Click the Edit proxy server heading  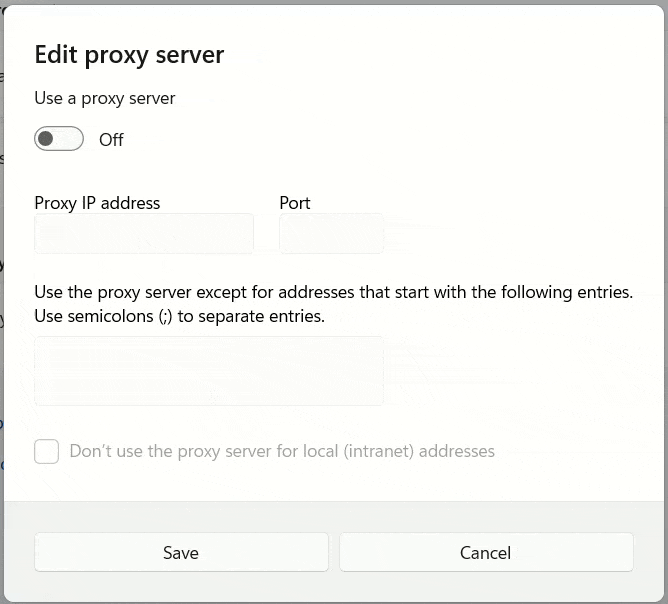(x=129, y=55)
